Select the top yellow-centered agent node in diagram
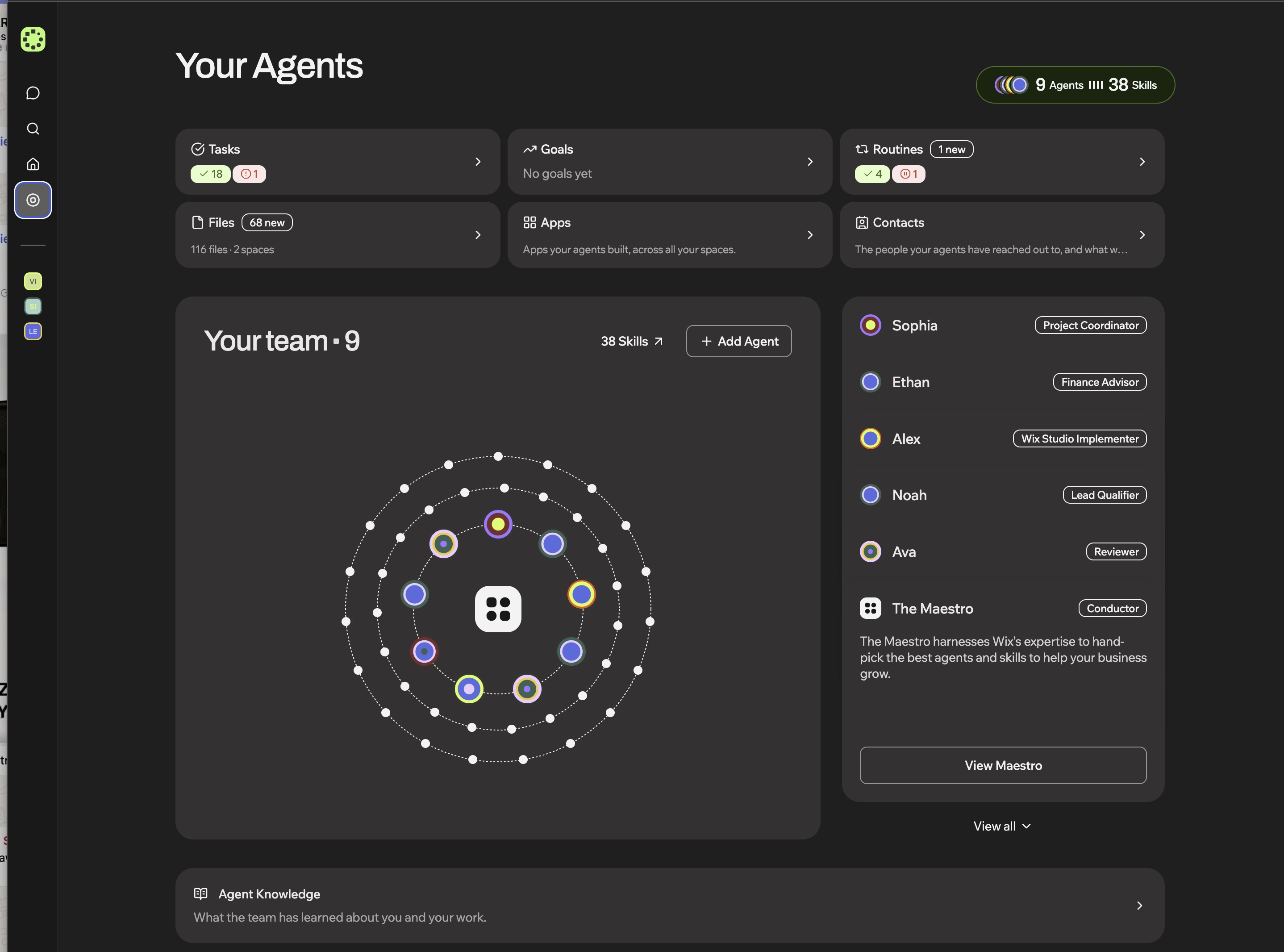Screen dimensions: 1284x952 click(x=498, y=524)
